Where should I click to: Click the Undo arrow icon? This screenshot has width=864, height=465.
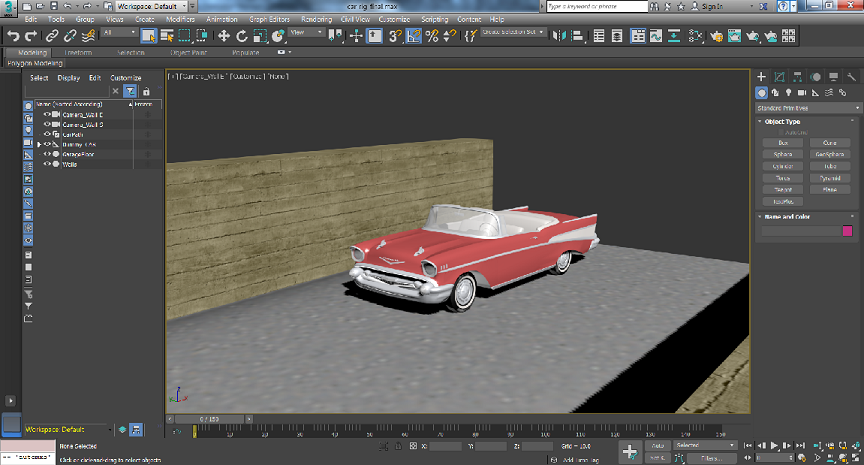(14, 36)
